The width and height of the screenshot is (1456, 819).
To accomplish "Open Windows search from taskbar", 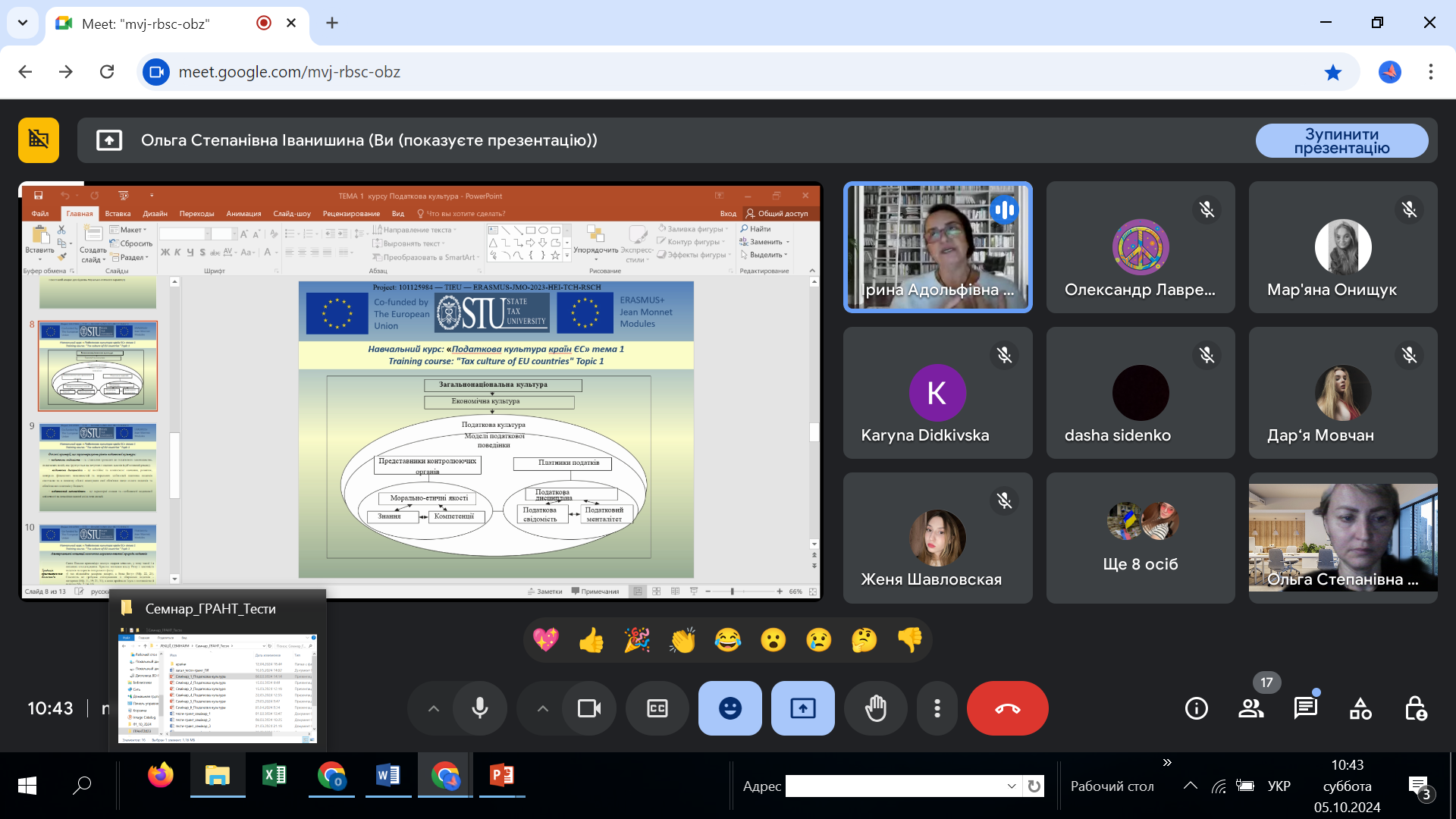I will [82, 786].
